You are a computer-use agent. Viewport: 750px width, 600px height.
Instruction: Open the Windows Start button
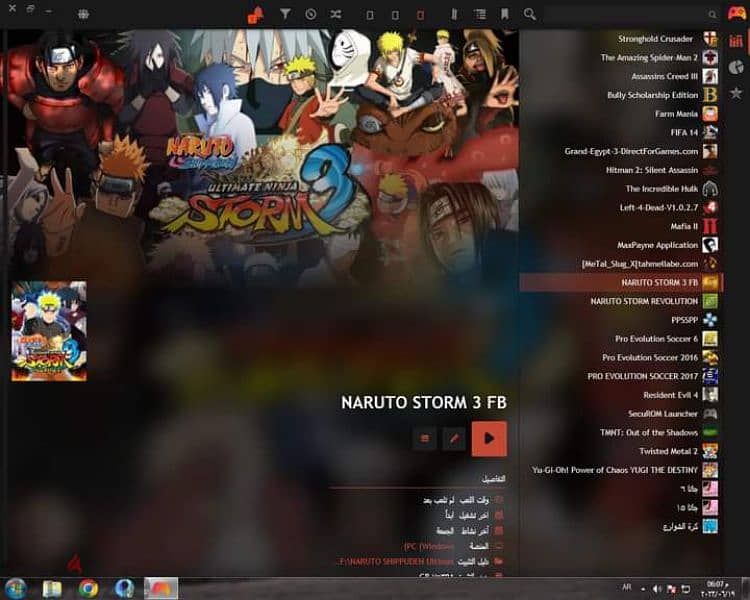point(15,588)
